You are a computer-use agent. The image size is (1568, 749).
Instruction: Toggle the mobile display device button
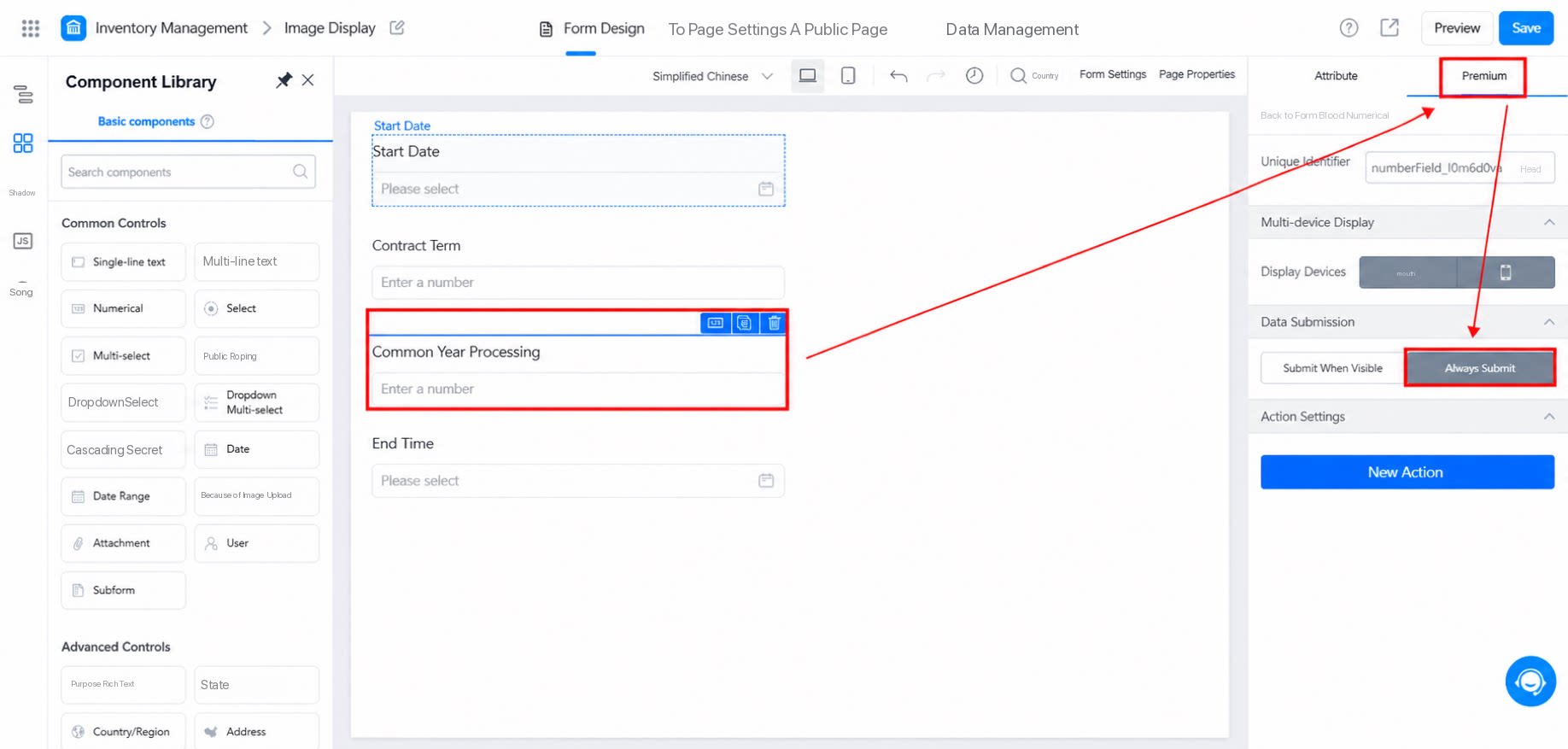(1506, 272)
